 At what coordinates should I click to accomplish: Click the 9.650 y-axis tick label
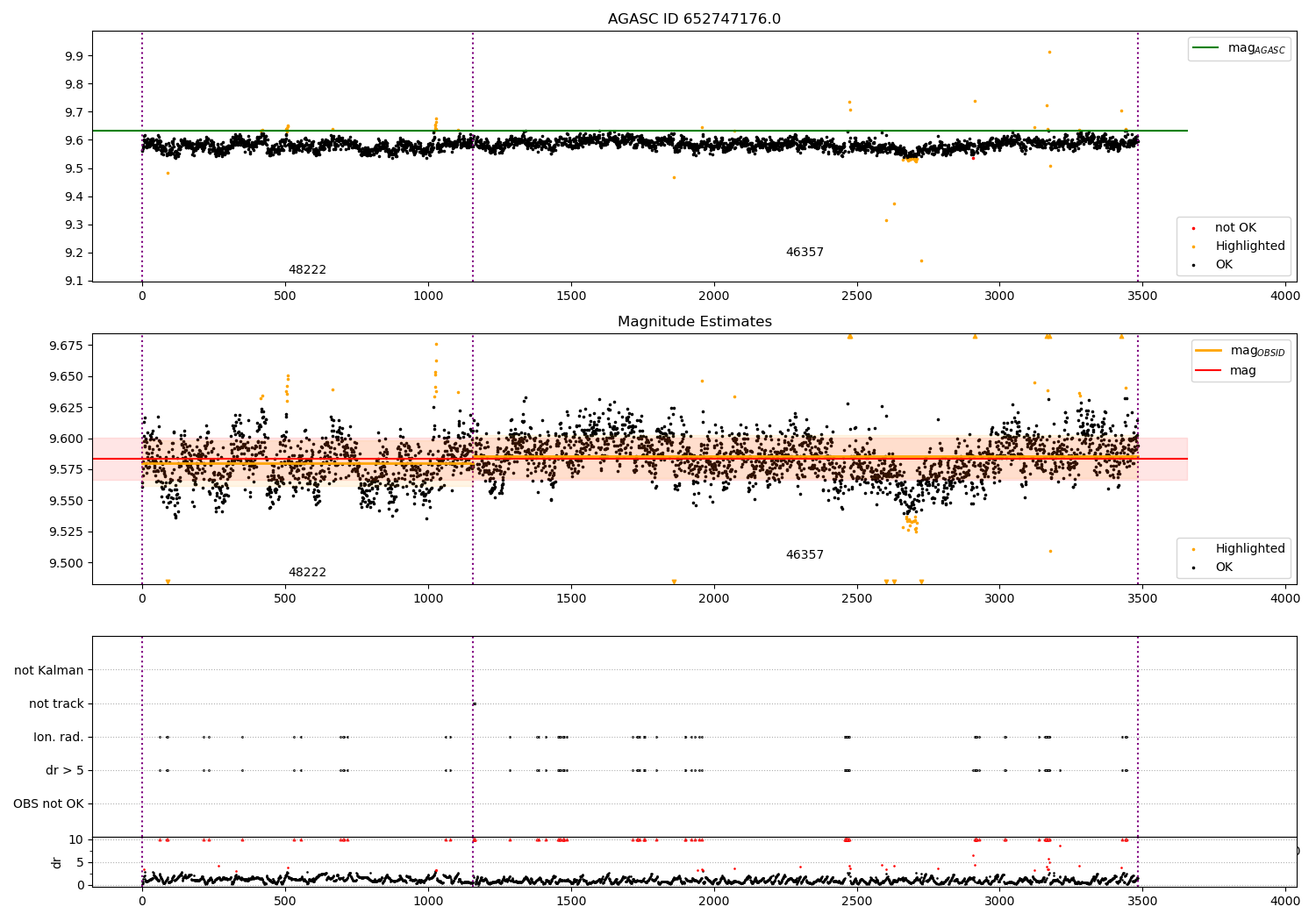pyautogui.click(x=67, y=376)
